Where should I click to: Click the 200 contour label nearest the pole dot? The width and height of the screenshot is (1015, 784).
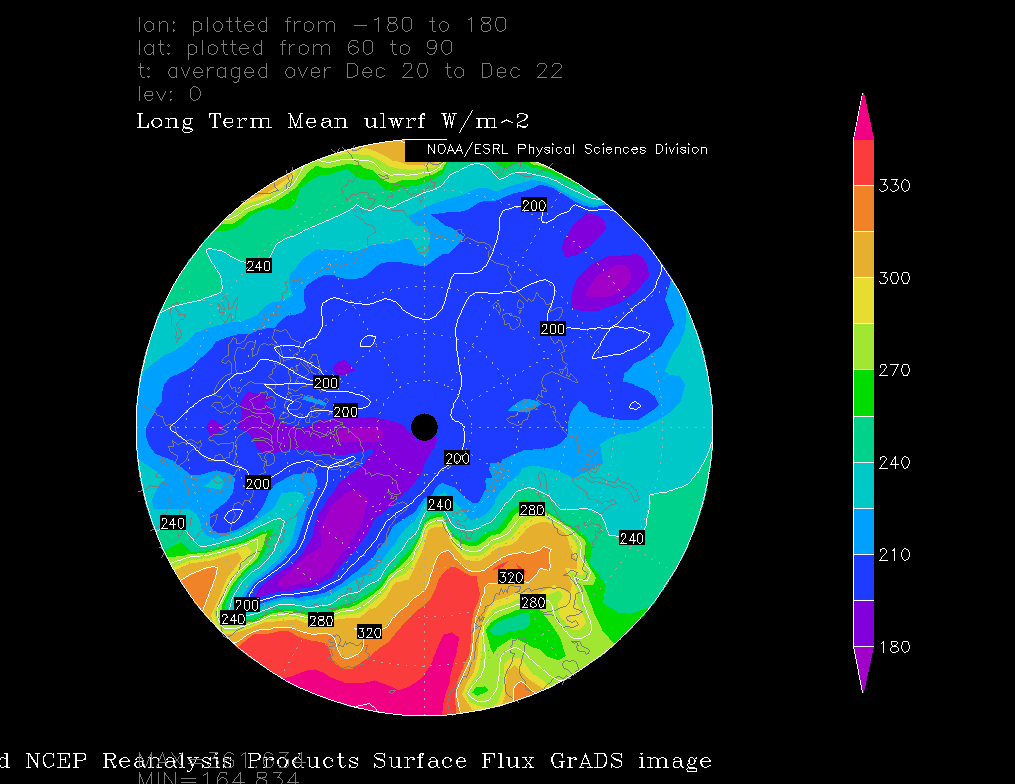456,459
